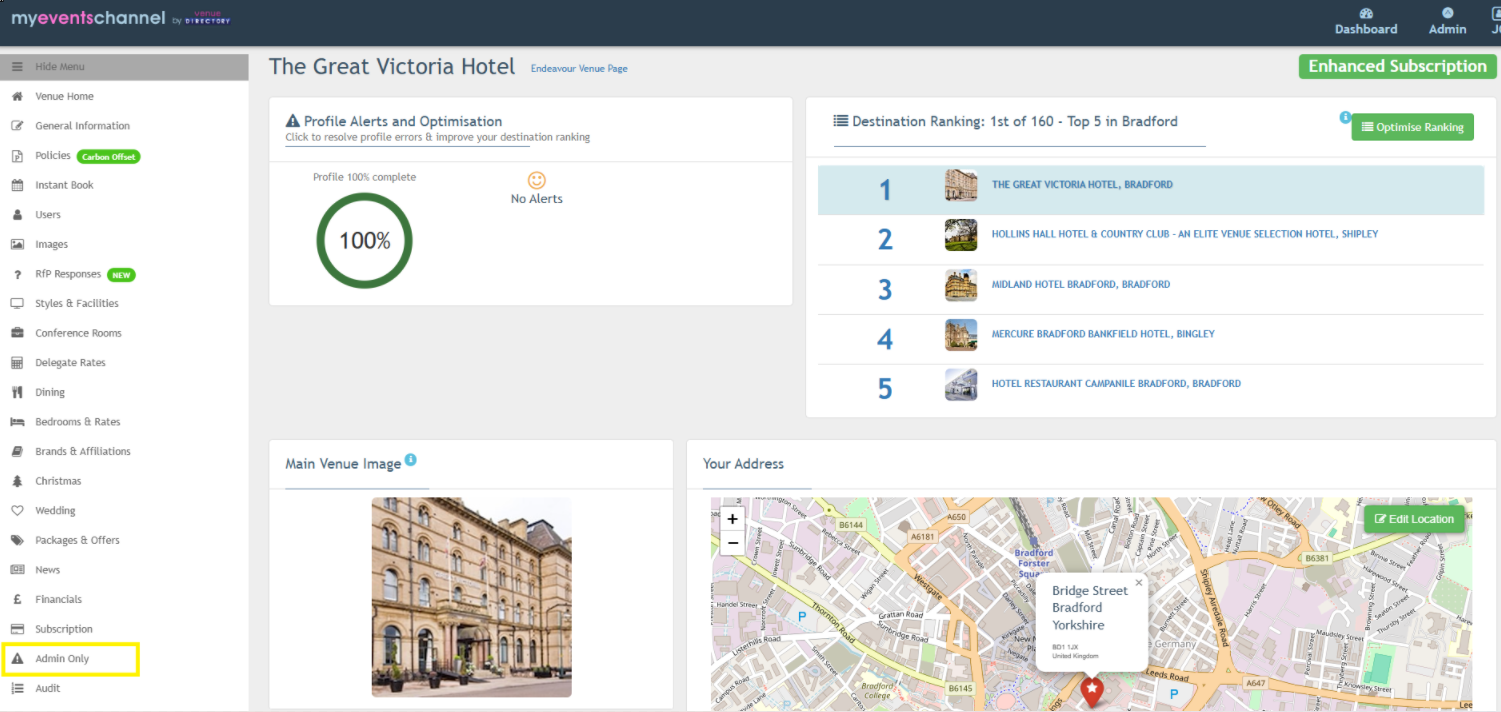Click the red star map marker
The image size is (1501, 712).
click(x=1092, y=690)
